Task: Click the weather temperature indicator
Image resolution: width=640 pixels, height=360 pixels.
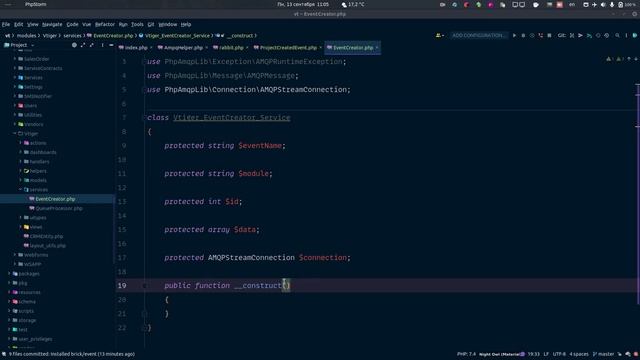Action: coord(353,4)
